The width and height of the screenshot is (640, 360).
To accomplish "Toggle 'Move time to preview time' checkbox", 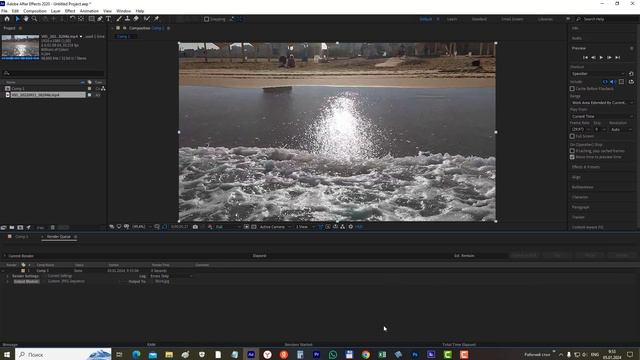I will pos(572,157).
